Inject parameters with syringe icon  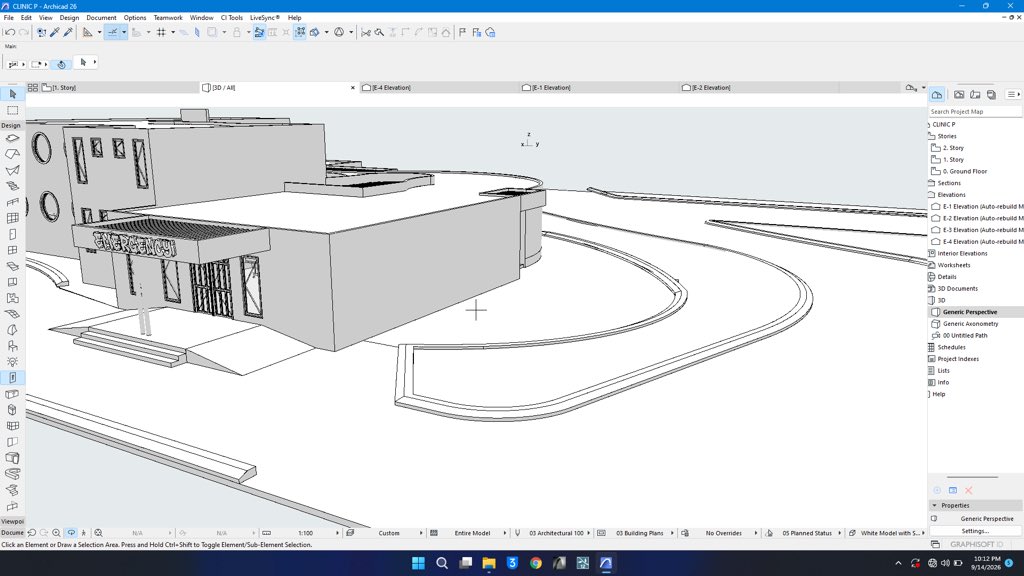tap(68, 32)
